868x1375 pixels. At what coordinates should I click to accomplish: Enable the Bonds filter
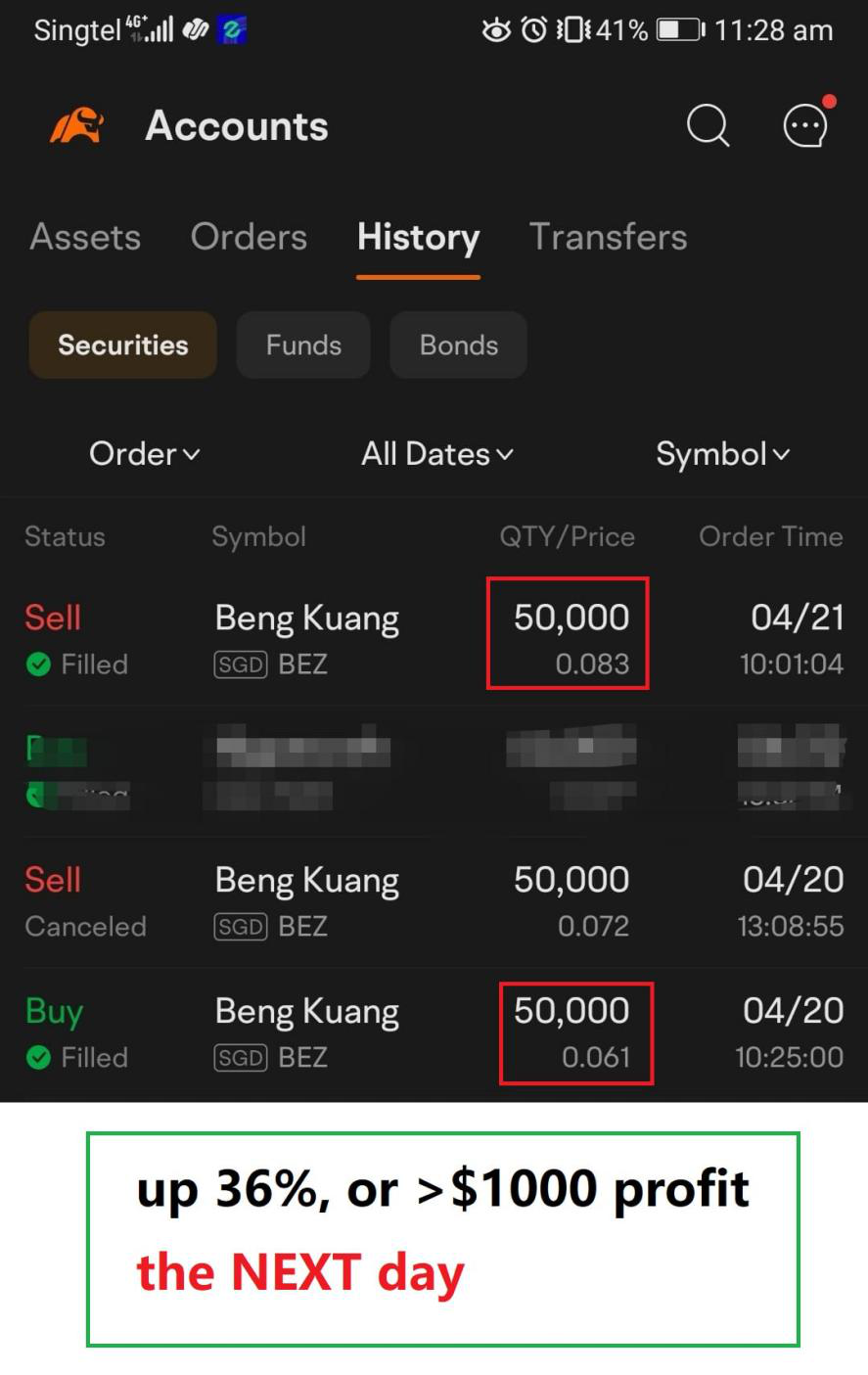[458, 344]
